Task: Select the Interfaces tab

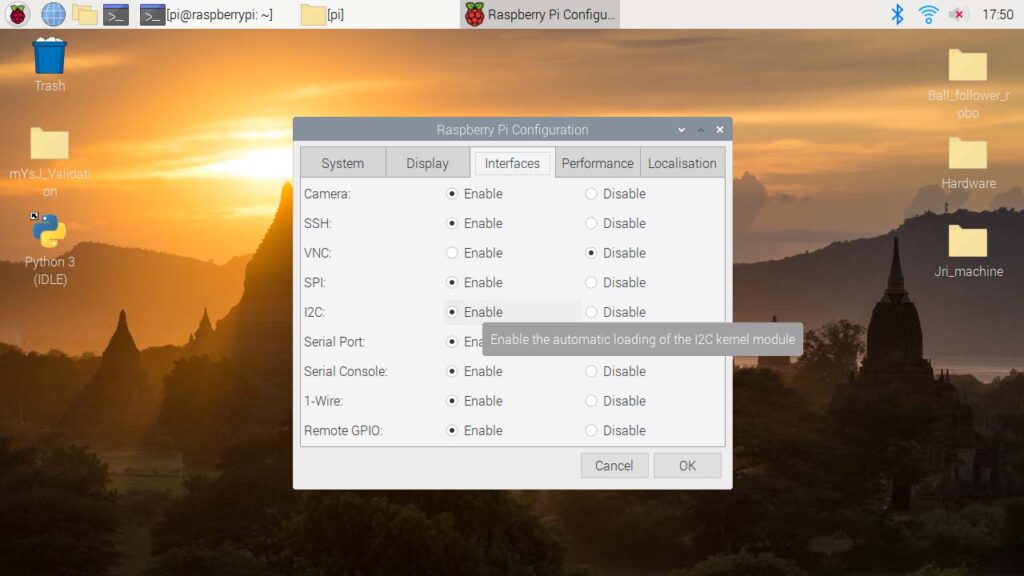Action: coord(512,163)
